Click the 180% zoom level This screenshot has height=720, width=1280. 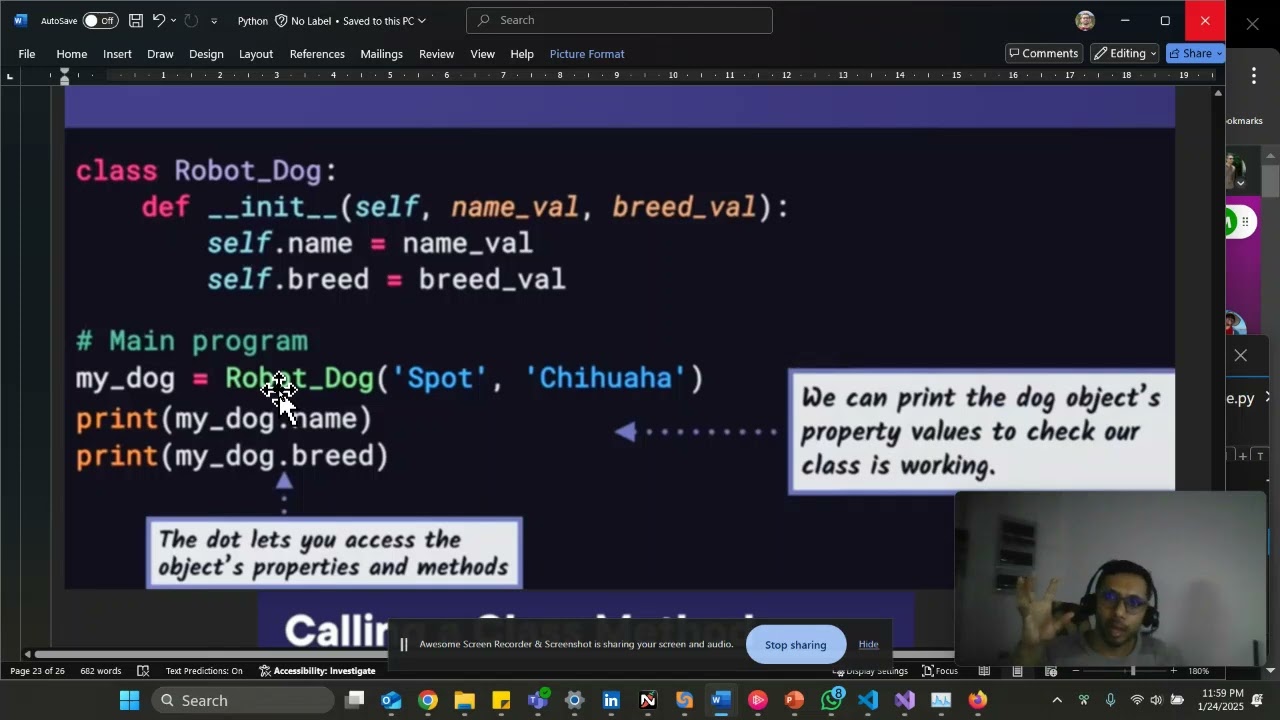click(1198, 671)
